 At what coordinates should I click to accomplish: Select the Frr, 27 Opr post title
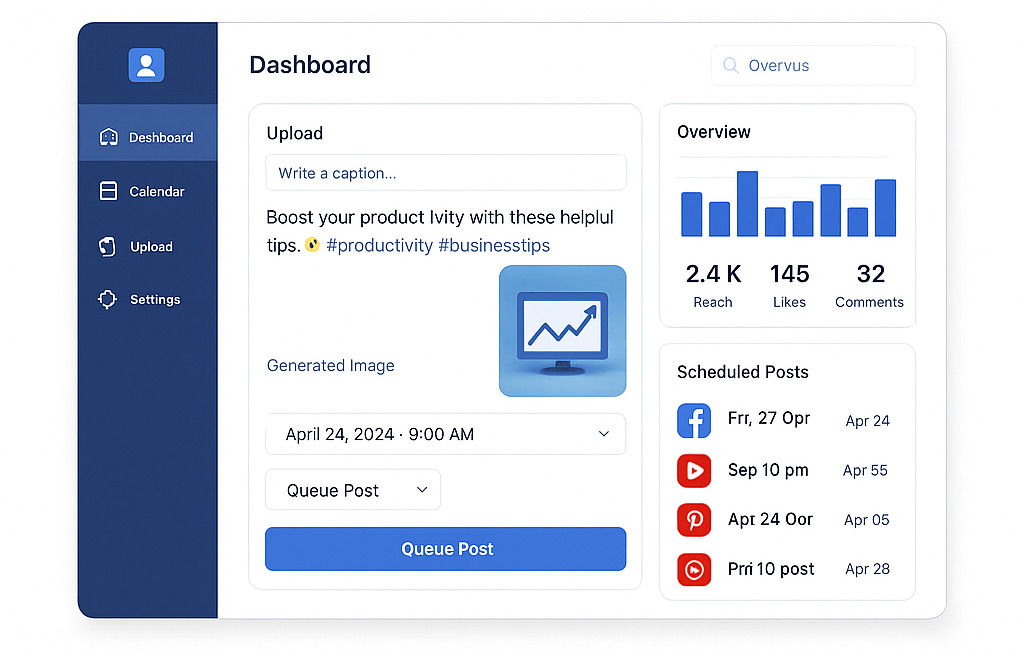tap(769, 418)
